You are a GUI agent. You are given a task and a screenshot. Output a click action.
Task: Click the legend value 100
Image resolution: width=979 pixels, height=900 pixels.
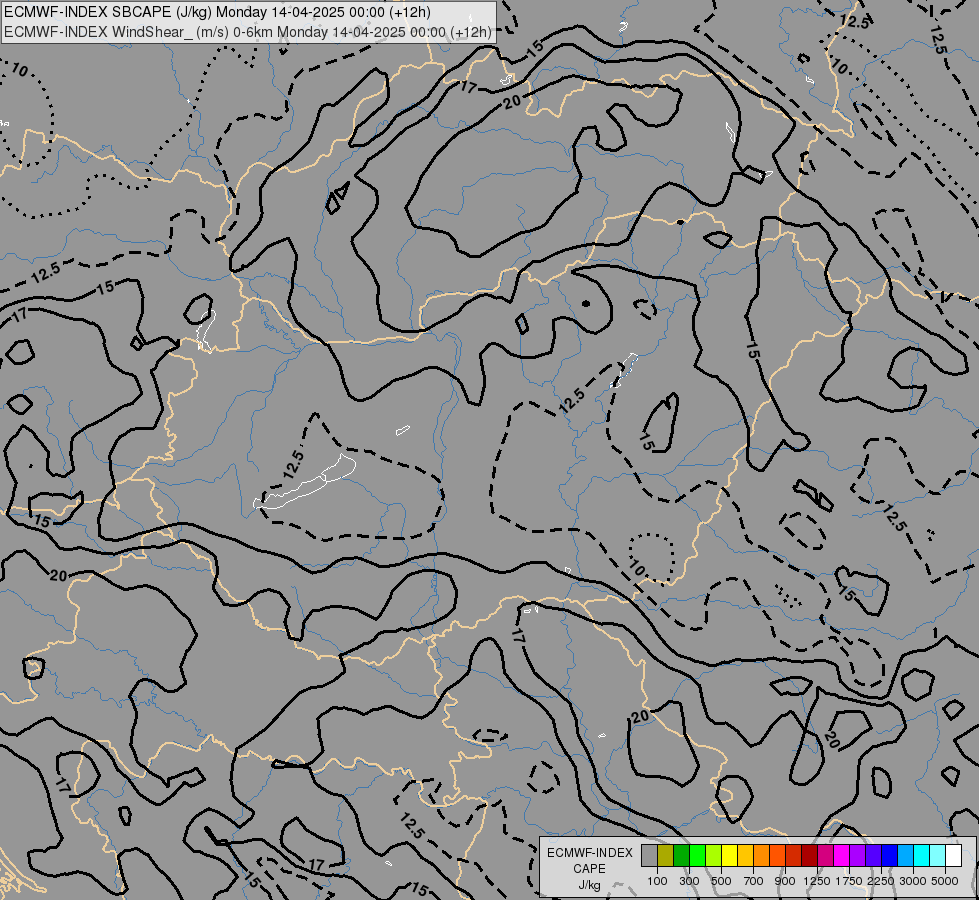tap(657, 881)
